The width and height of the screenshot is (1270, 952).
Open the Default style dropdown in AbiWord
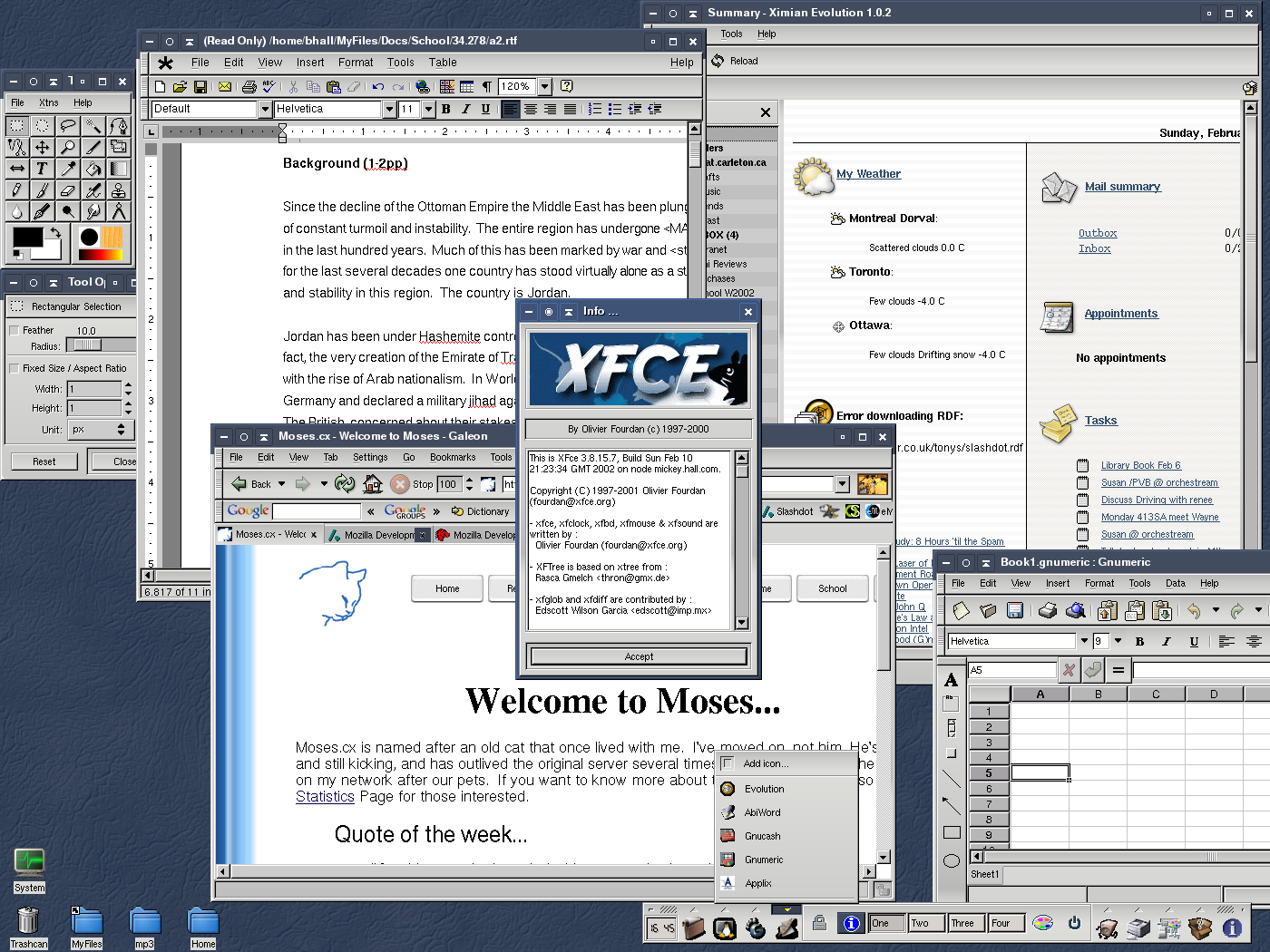click(x=266, y=109)
